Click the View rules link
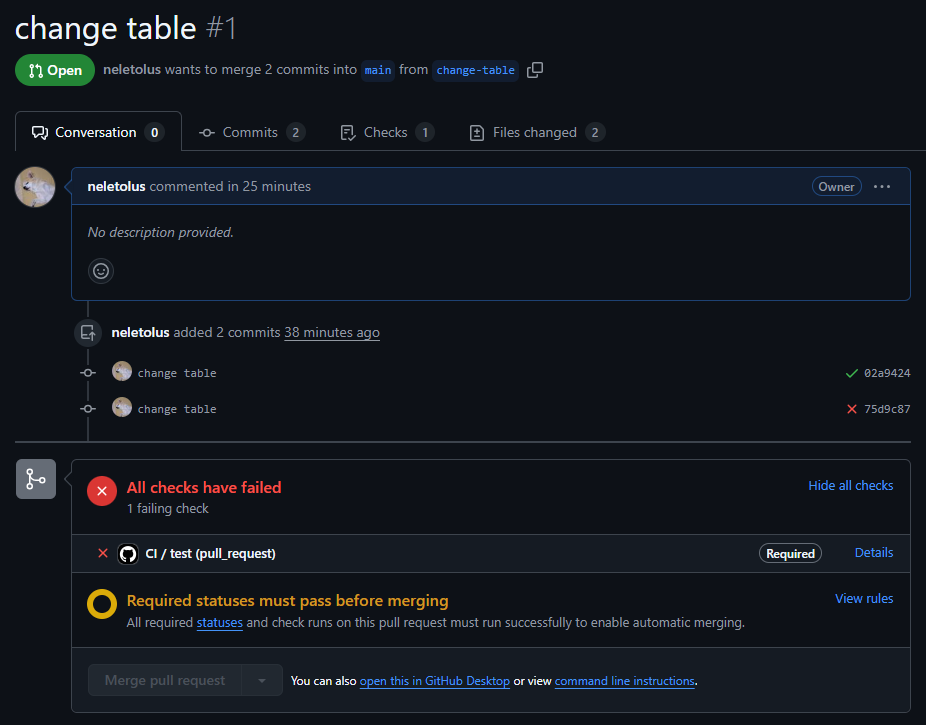The width and height of the screenshot is (926, 725). pos(864,598)
